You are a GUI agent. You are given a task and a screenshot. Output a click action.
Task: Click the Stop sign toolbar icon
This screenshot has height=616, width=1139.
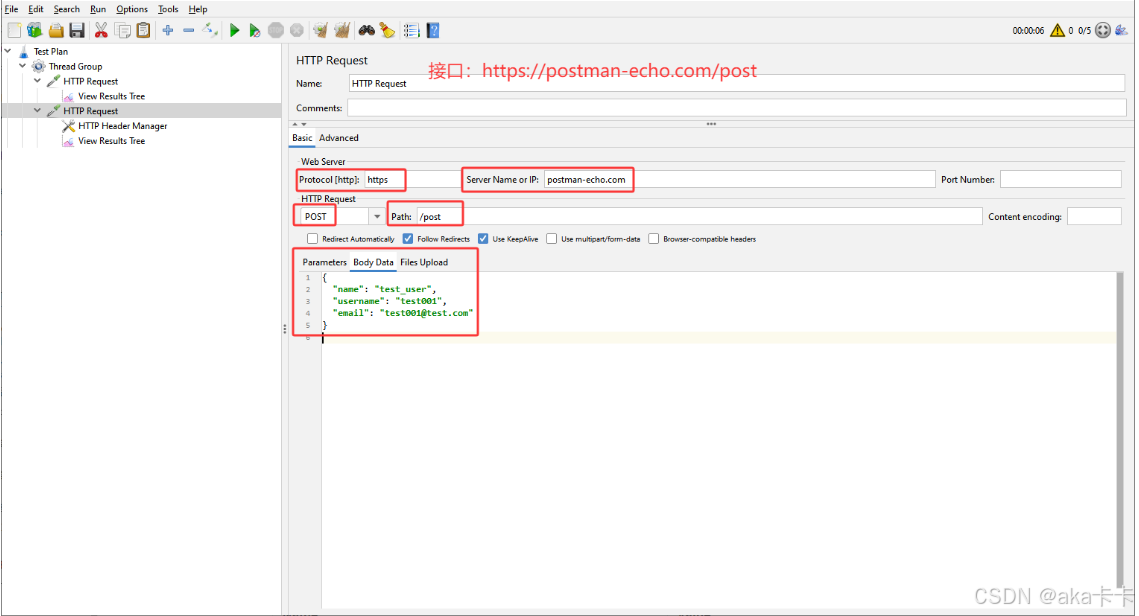[276, 31]
